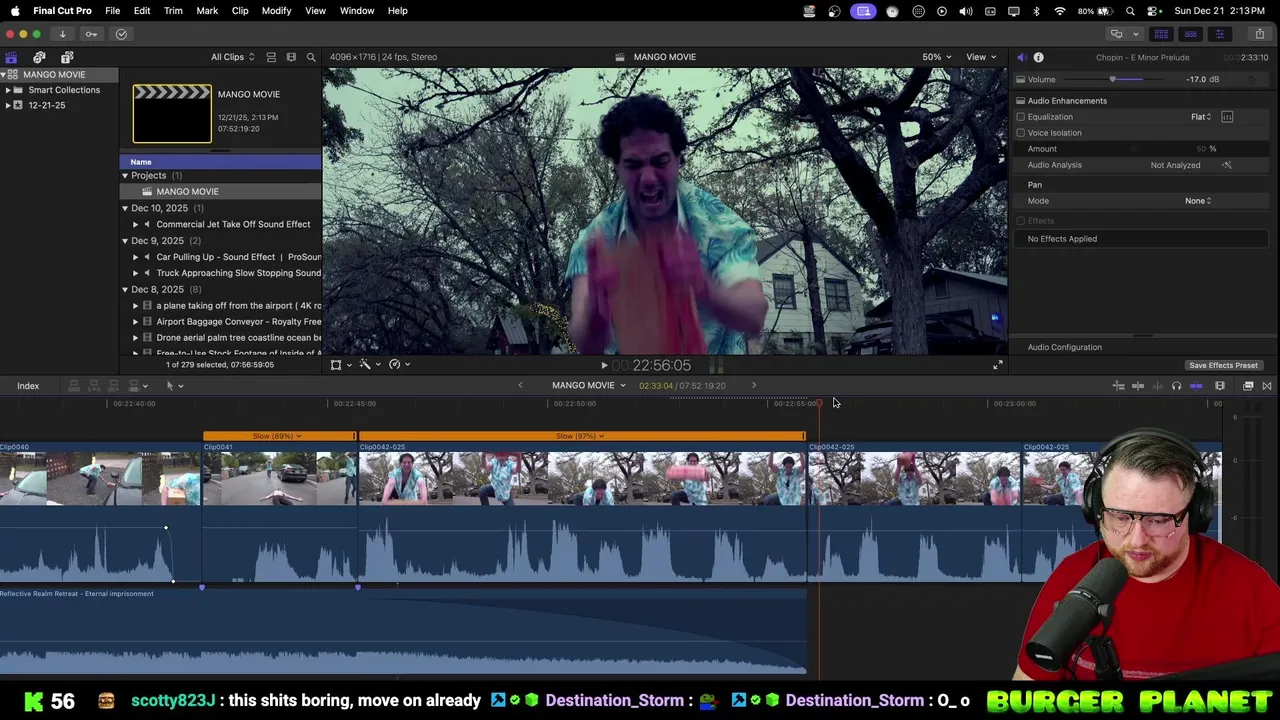Show the Libraries sidebar icon
Screen dimensions: 1280x720
point(11,57)
